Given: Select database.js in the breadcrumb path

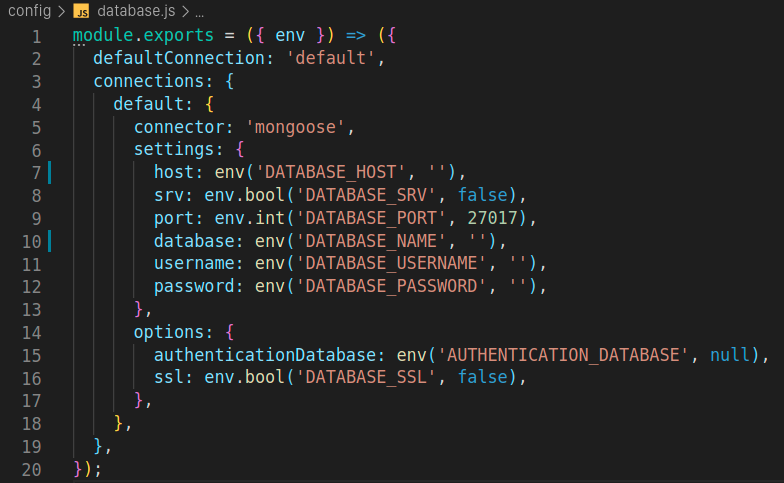Looking at the screenshot, I should pyautogui.click(x=137, y=12).
